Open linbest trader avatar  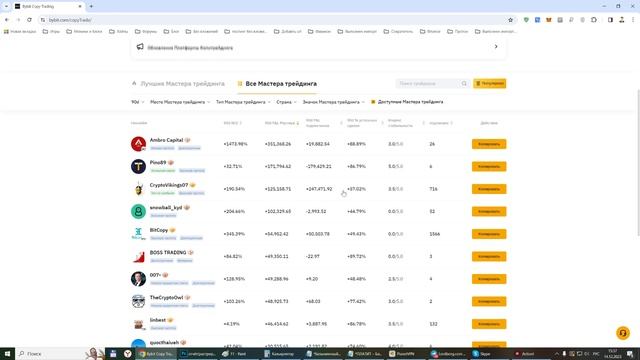(138, 324)
